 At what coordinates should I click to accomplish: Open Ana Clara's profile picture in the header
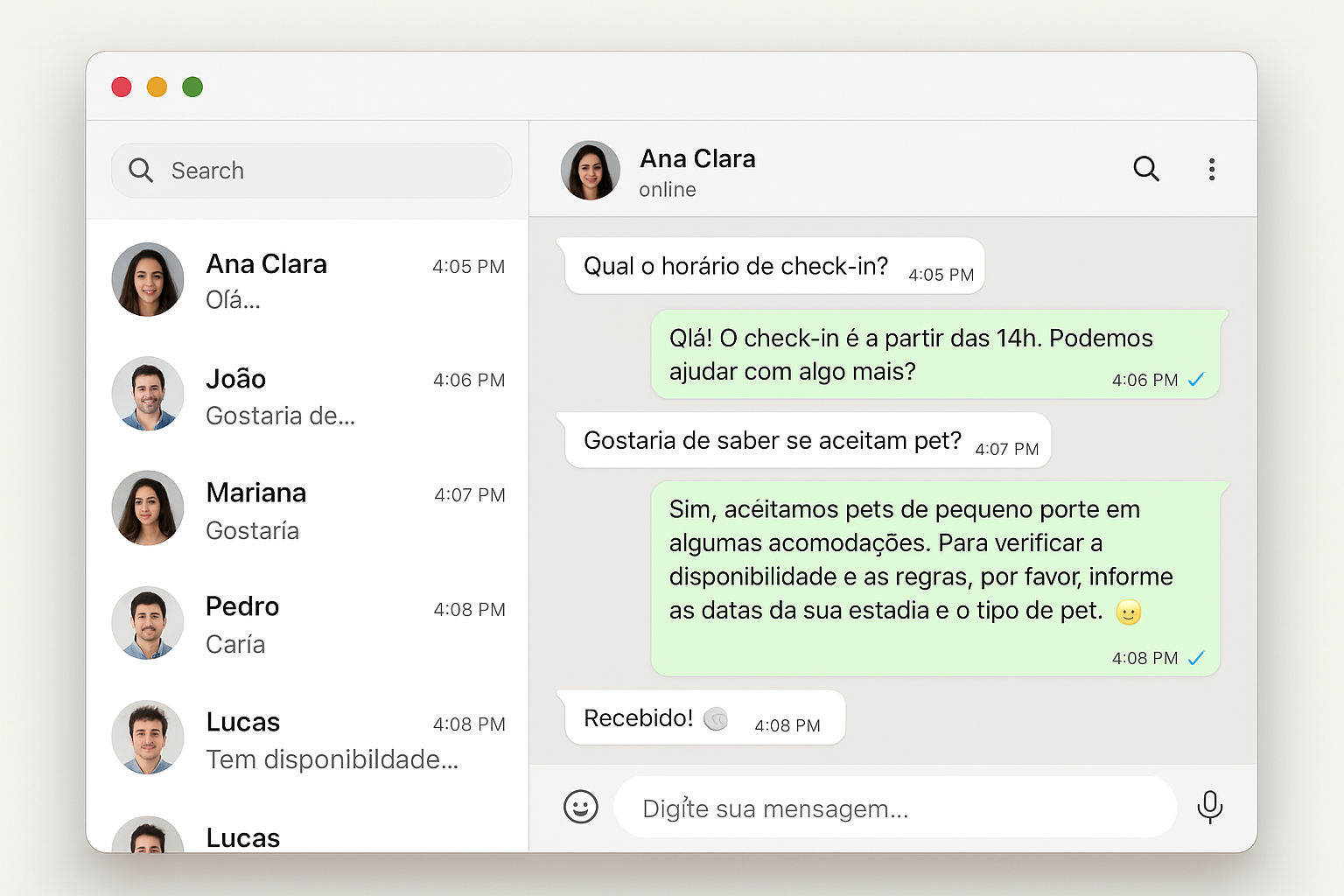click(x=590, y=169)
